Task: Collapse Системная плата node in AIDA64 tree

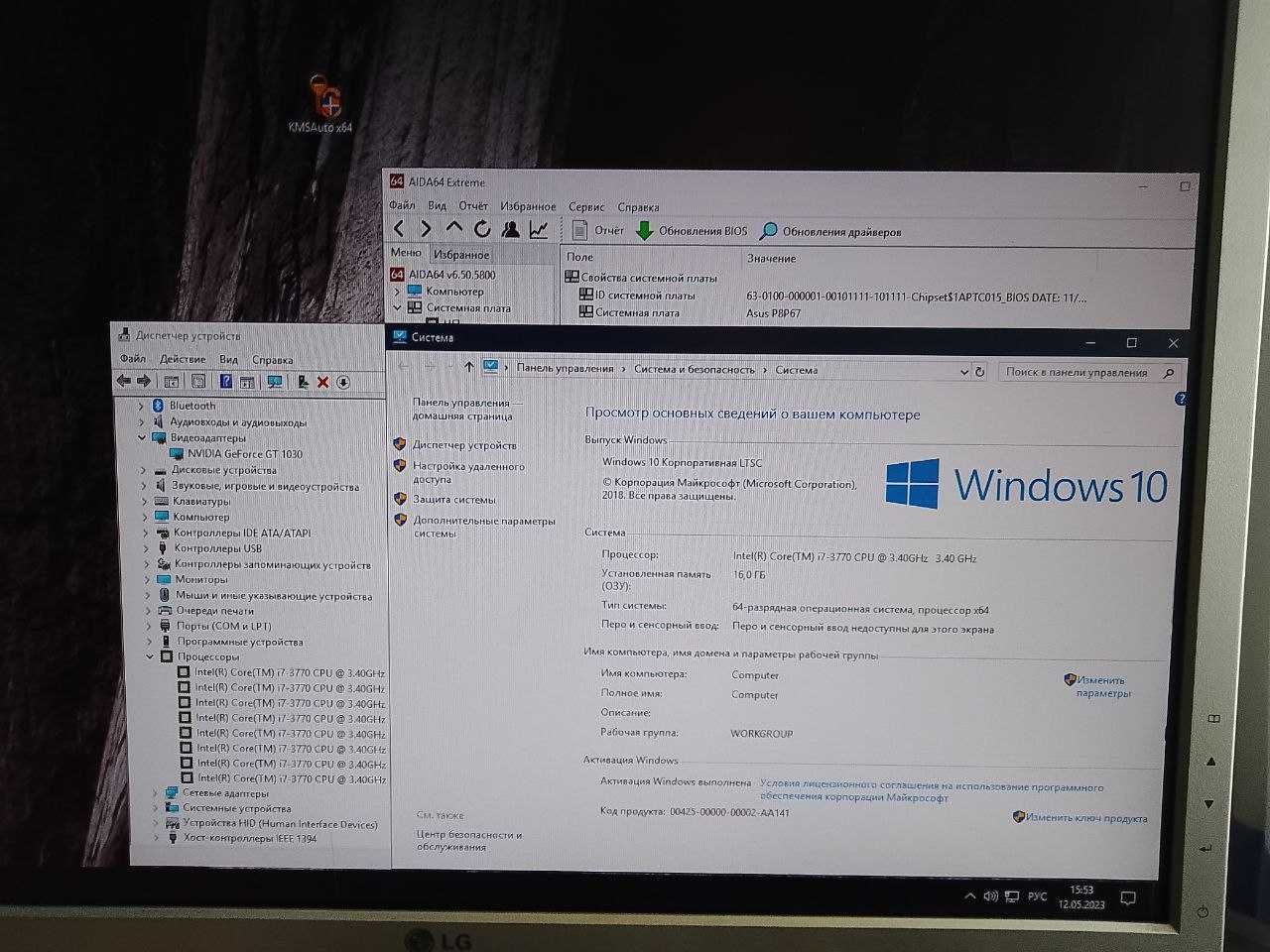Action: coord(397,308)
